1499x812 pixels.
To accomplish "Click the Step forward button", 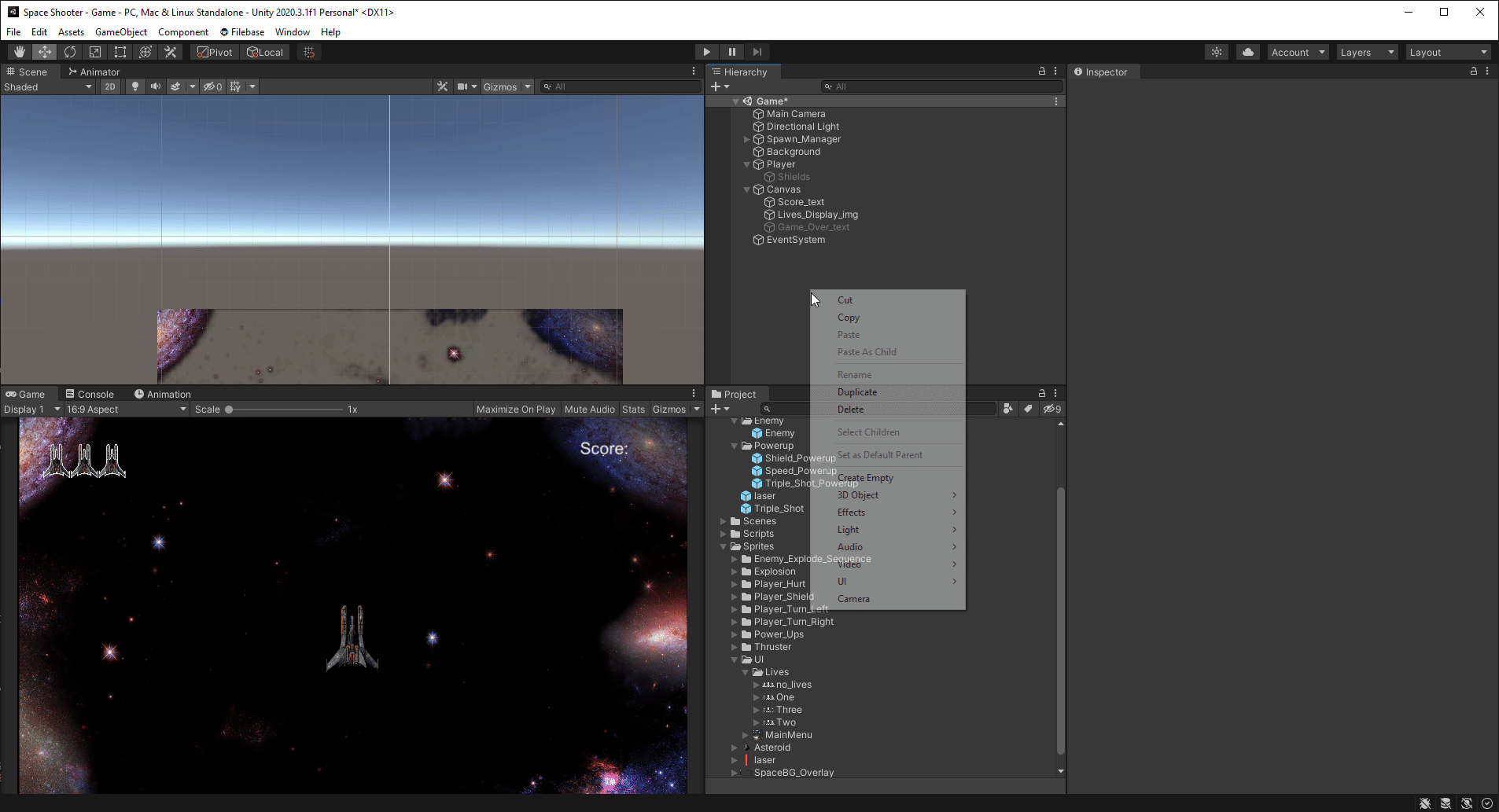I will click(x=757, y=52).
